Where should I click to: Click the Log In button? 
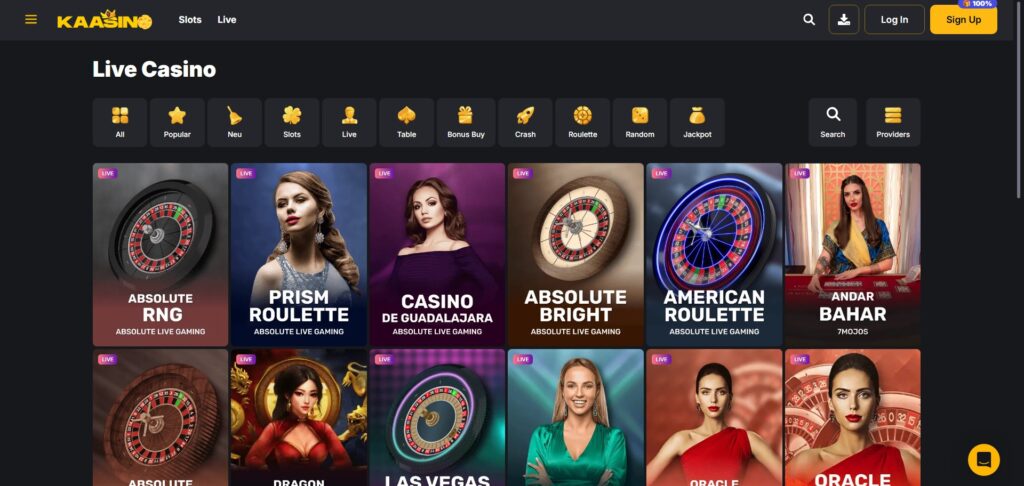pos(894,20)
